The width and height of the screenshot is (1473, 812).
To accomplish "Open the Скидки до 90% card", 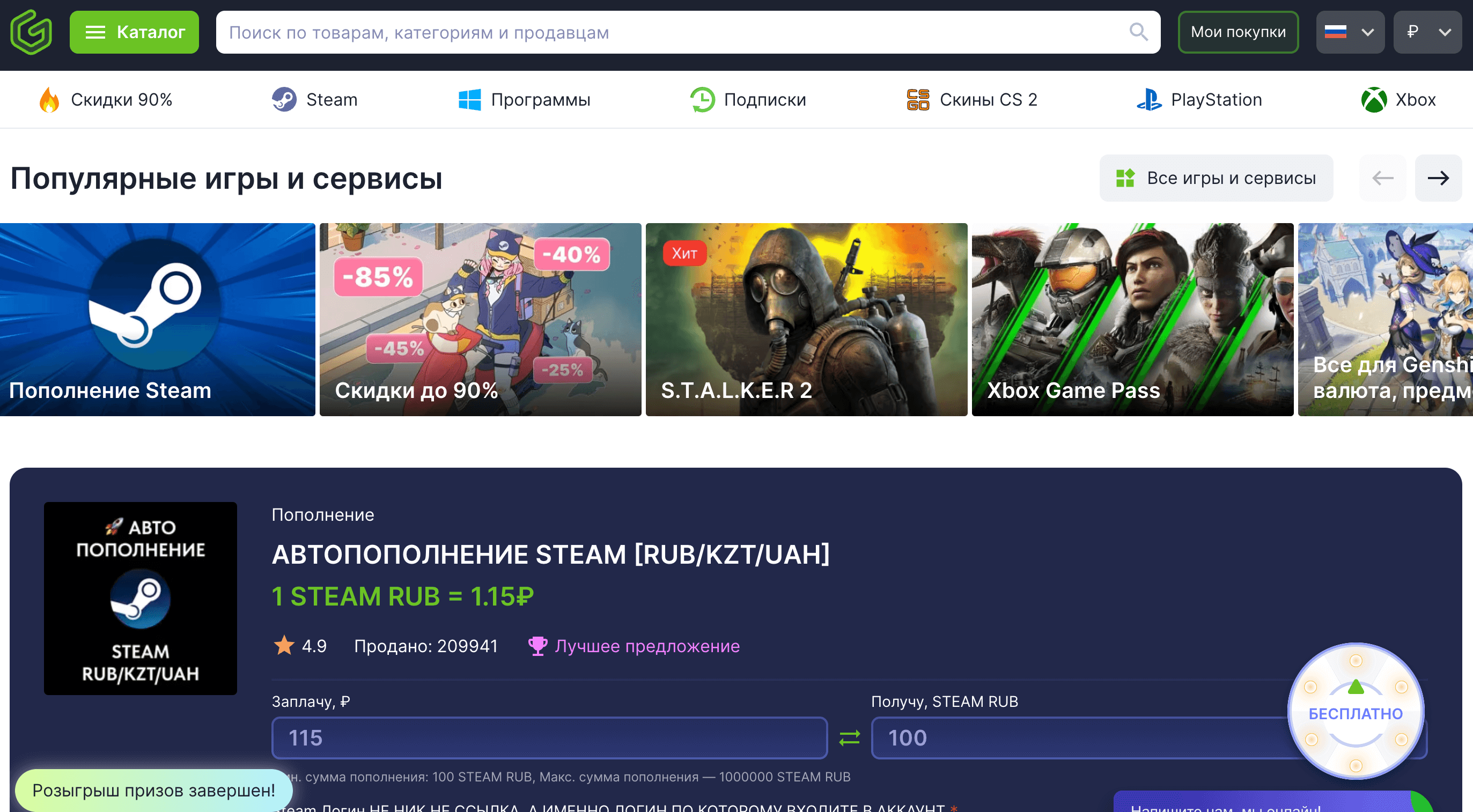I will tap(480, 320).
